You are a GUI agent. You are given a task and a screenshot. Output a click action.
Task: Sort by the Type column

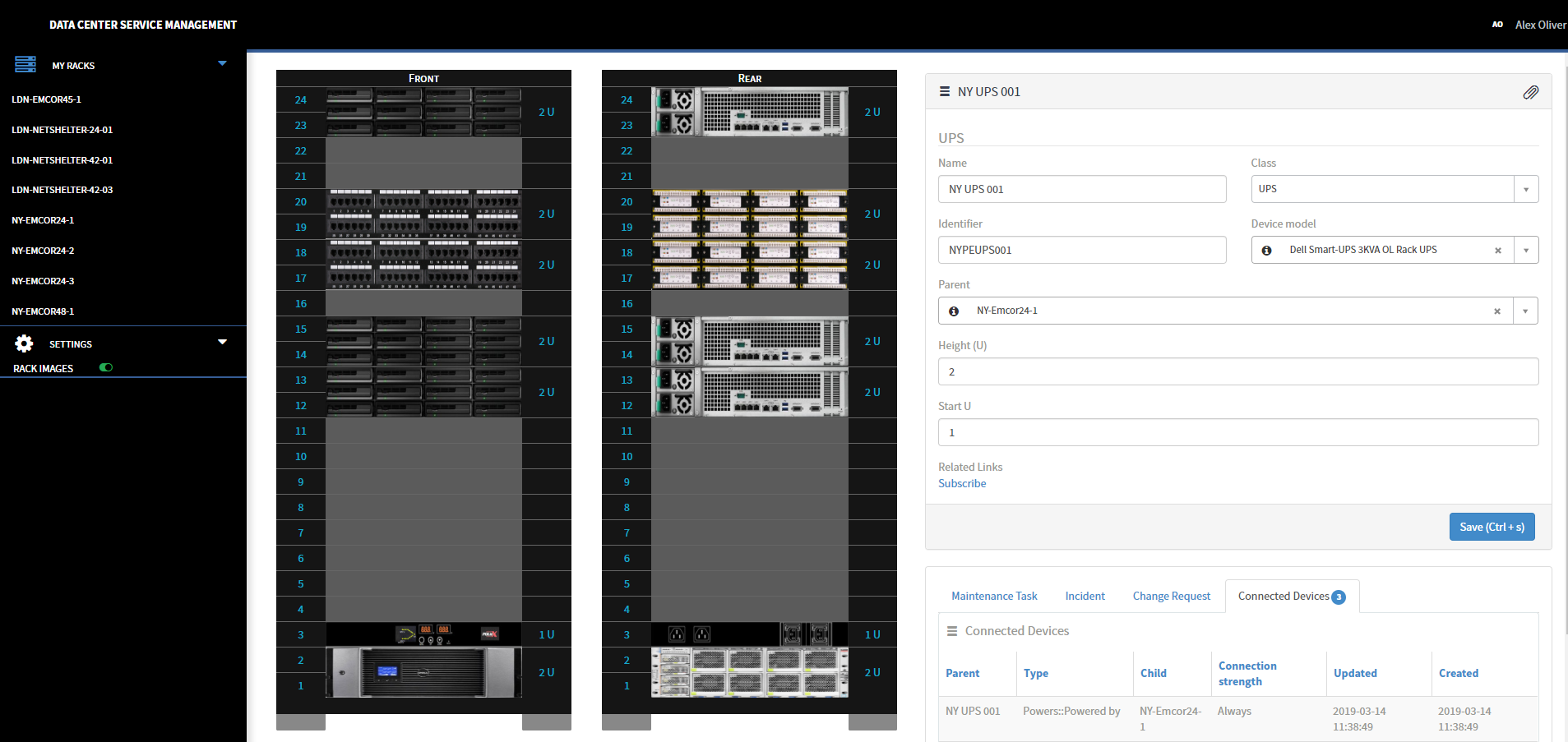pos(1035,673)
